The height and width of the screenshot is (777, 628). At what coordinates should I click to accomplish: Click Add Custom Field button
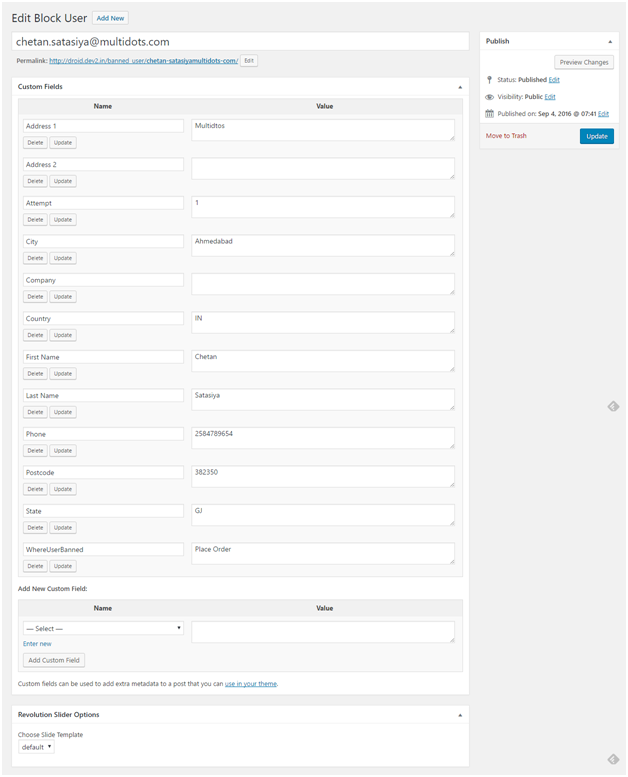pyautogui.click(x=54, y=660)
